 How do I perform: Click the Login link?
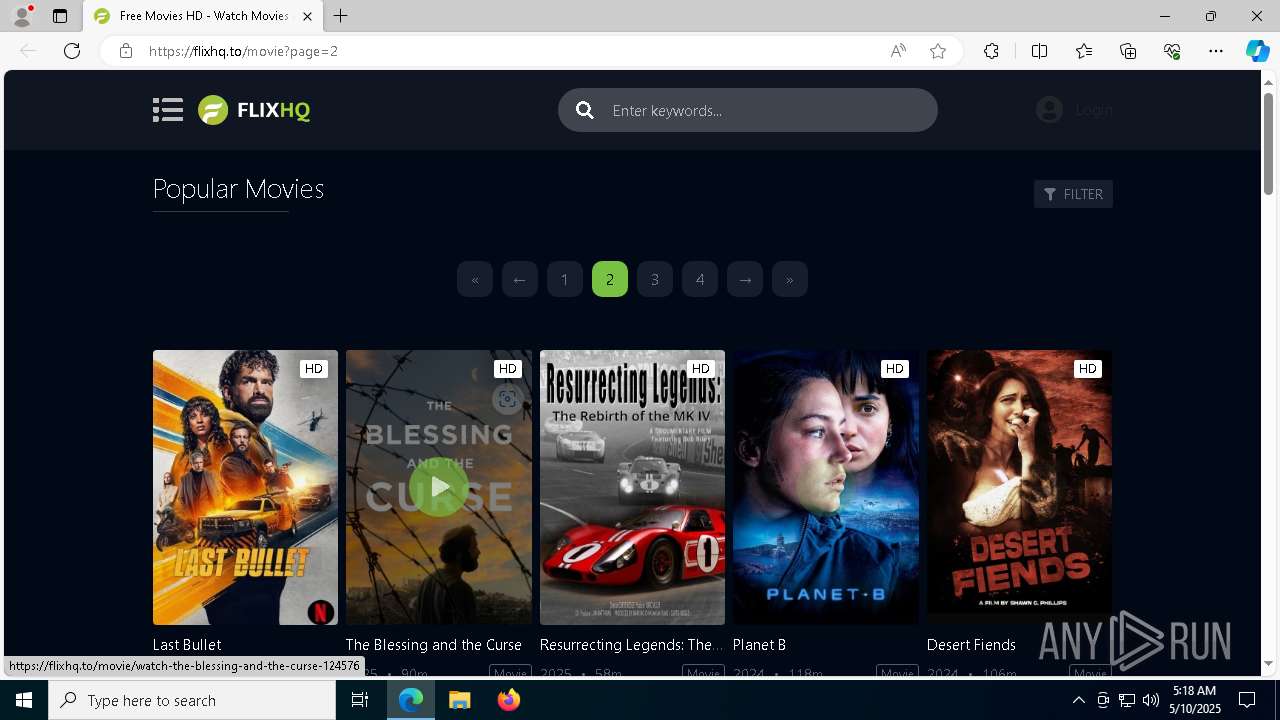click(x=1094, y=110)
